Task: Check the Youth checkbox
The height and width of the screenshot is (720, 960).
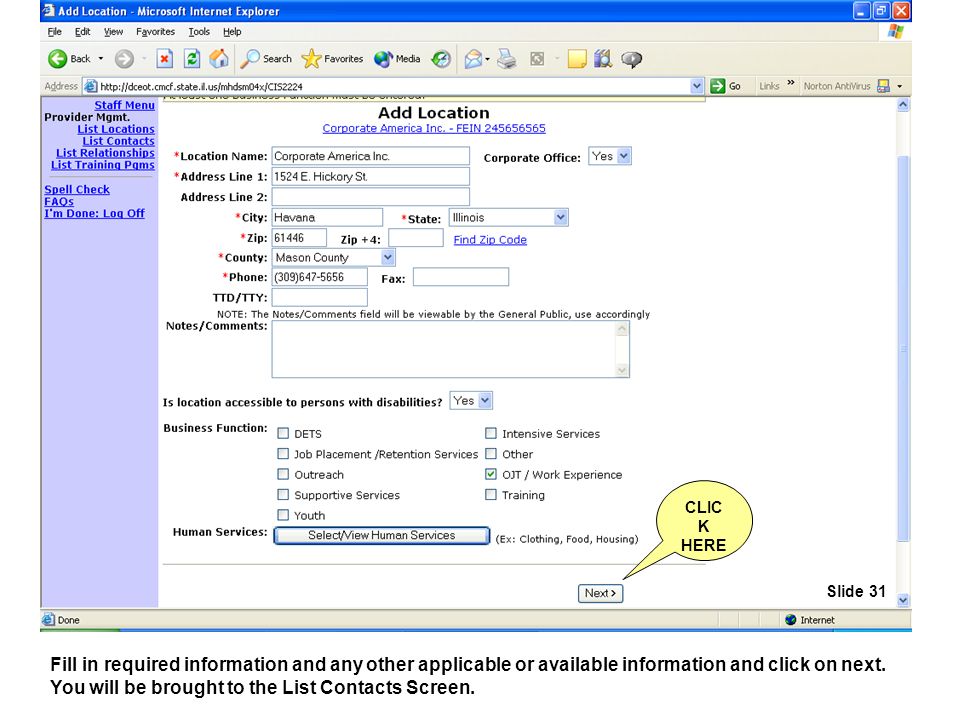Action: pyautogui.click(x=283, y=514)
